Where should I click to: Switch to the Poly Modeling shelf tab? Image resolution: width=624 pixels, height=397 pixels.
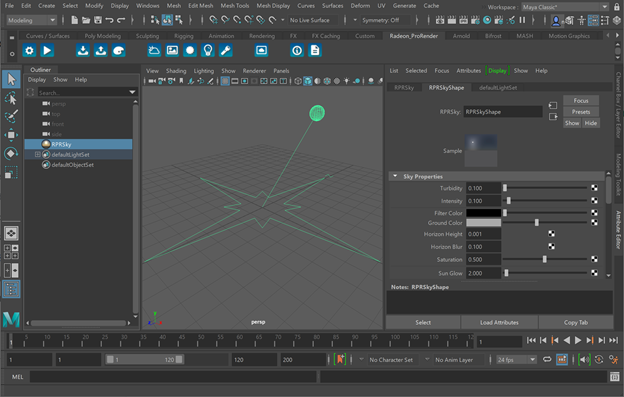coord(102,36)
